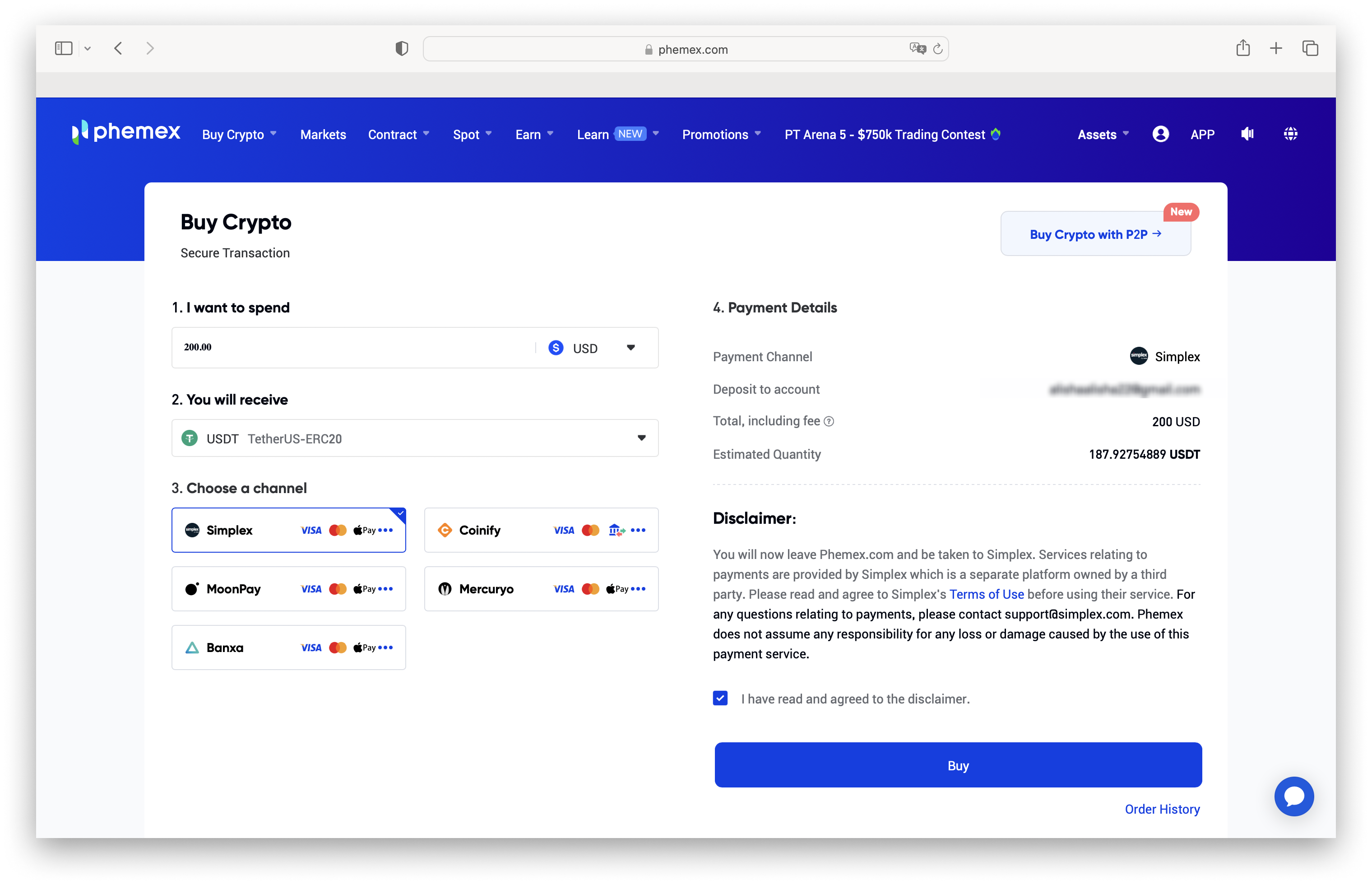1372x885 pixels.
Task: Expand the Spot nav menu
Action: [472, 135]
